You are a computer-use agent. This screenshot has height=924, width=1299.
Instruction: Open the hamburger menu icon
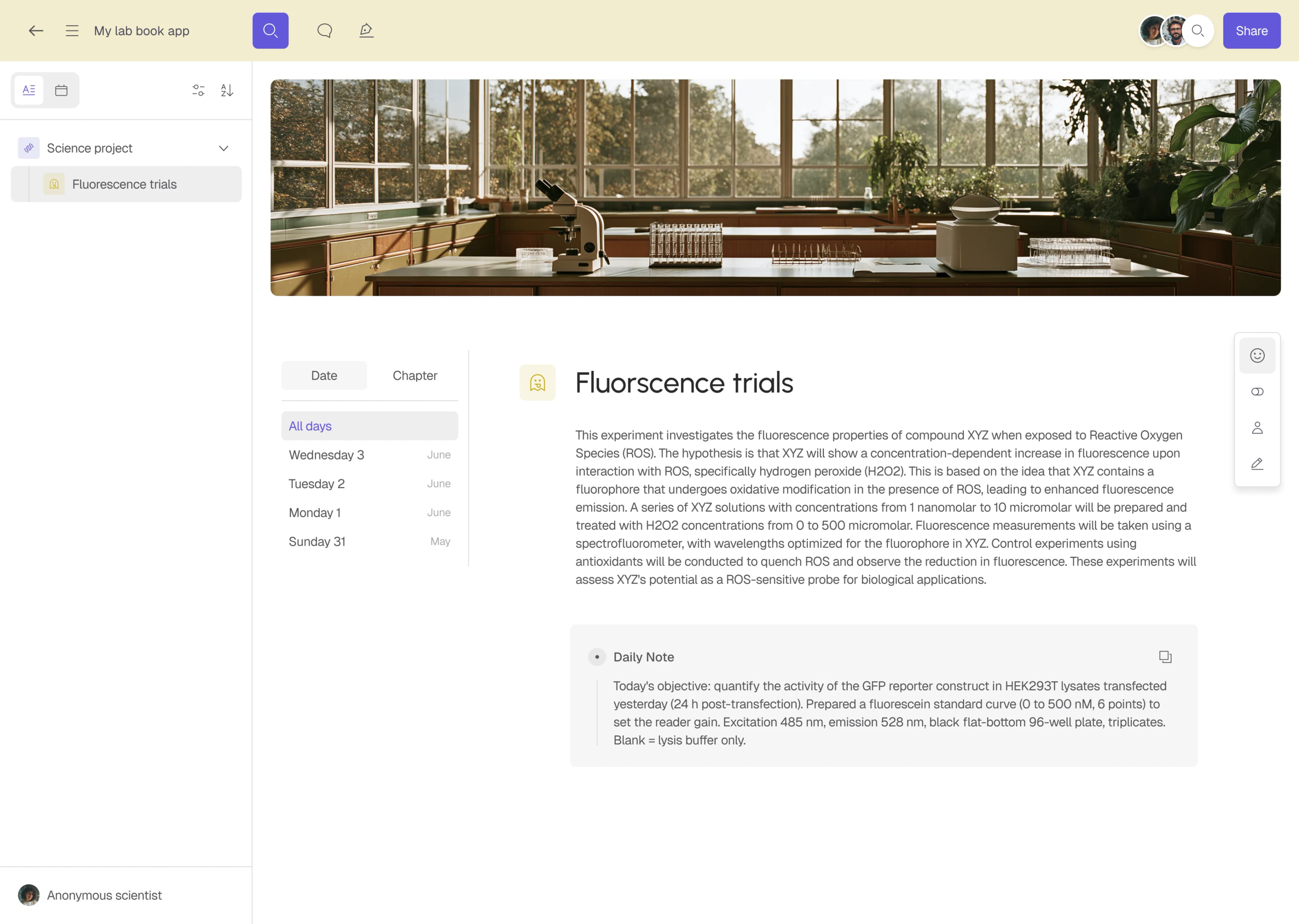(72, 31)
